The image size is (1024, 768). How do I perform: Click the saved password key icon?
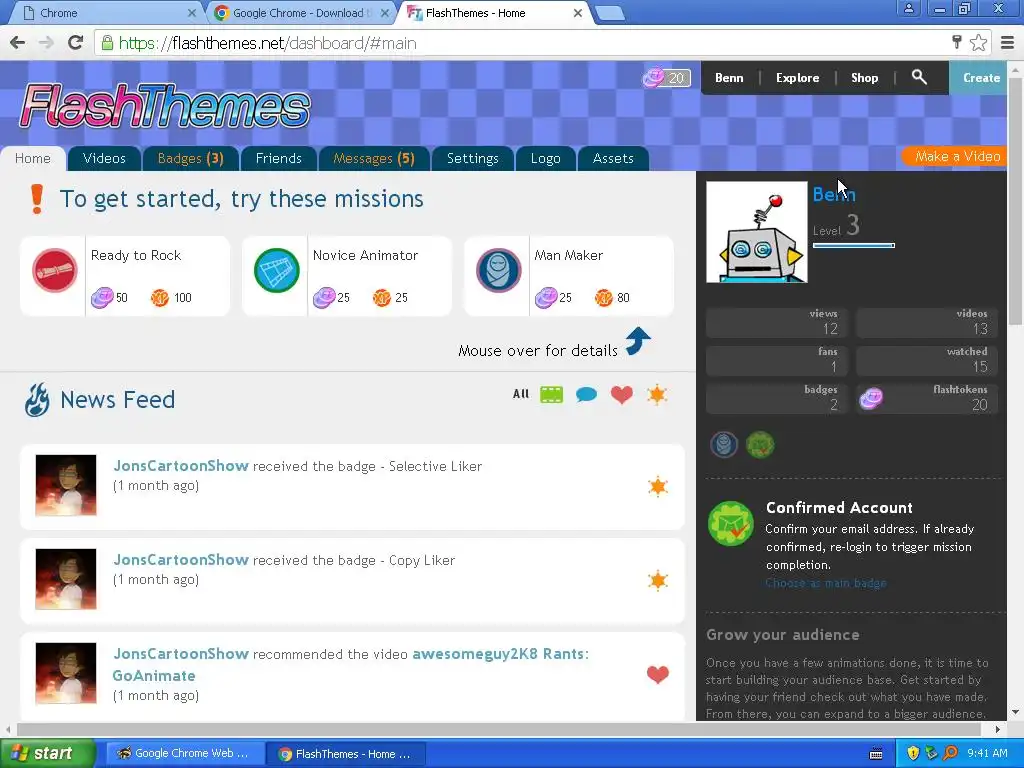[957, 42]
